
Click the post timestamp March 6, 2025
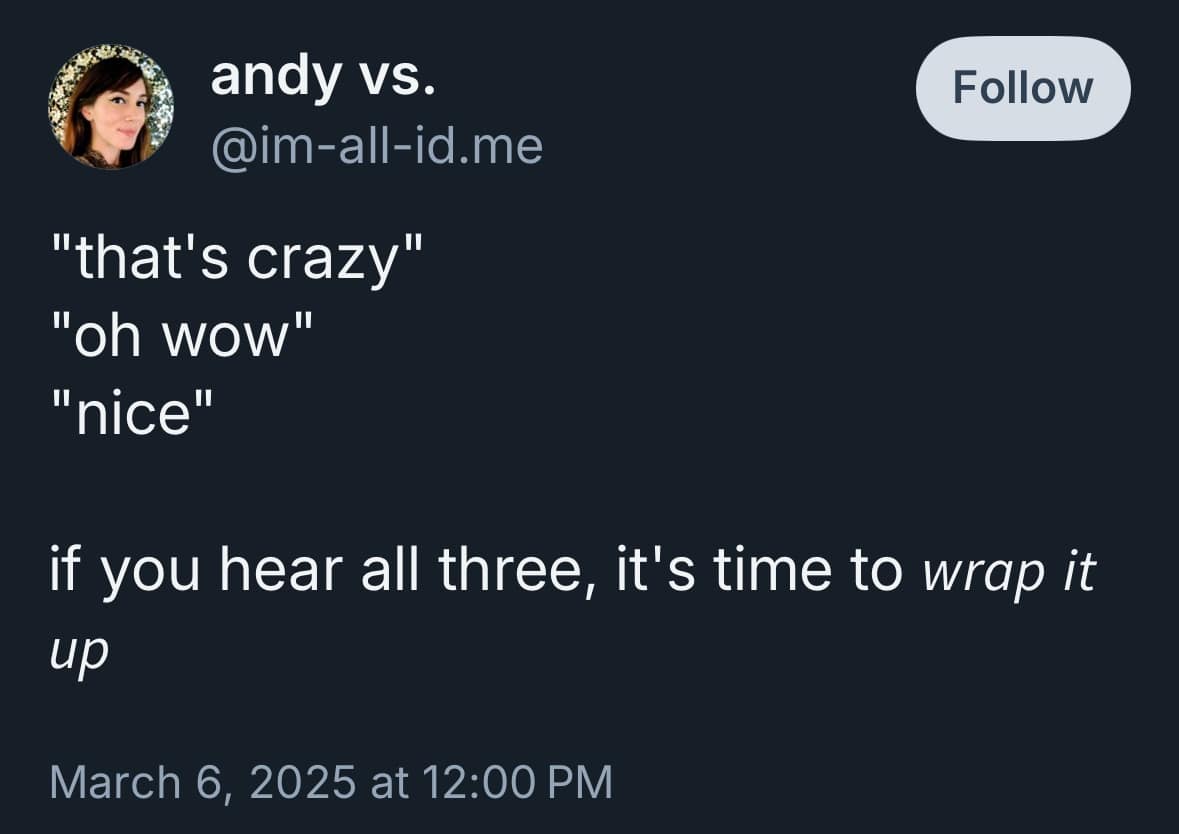pos(330,781)
